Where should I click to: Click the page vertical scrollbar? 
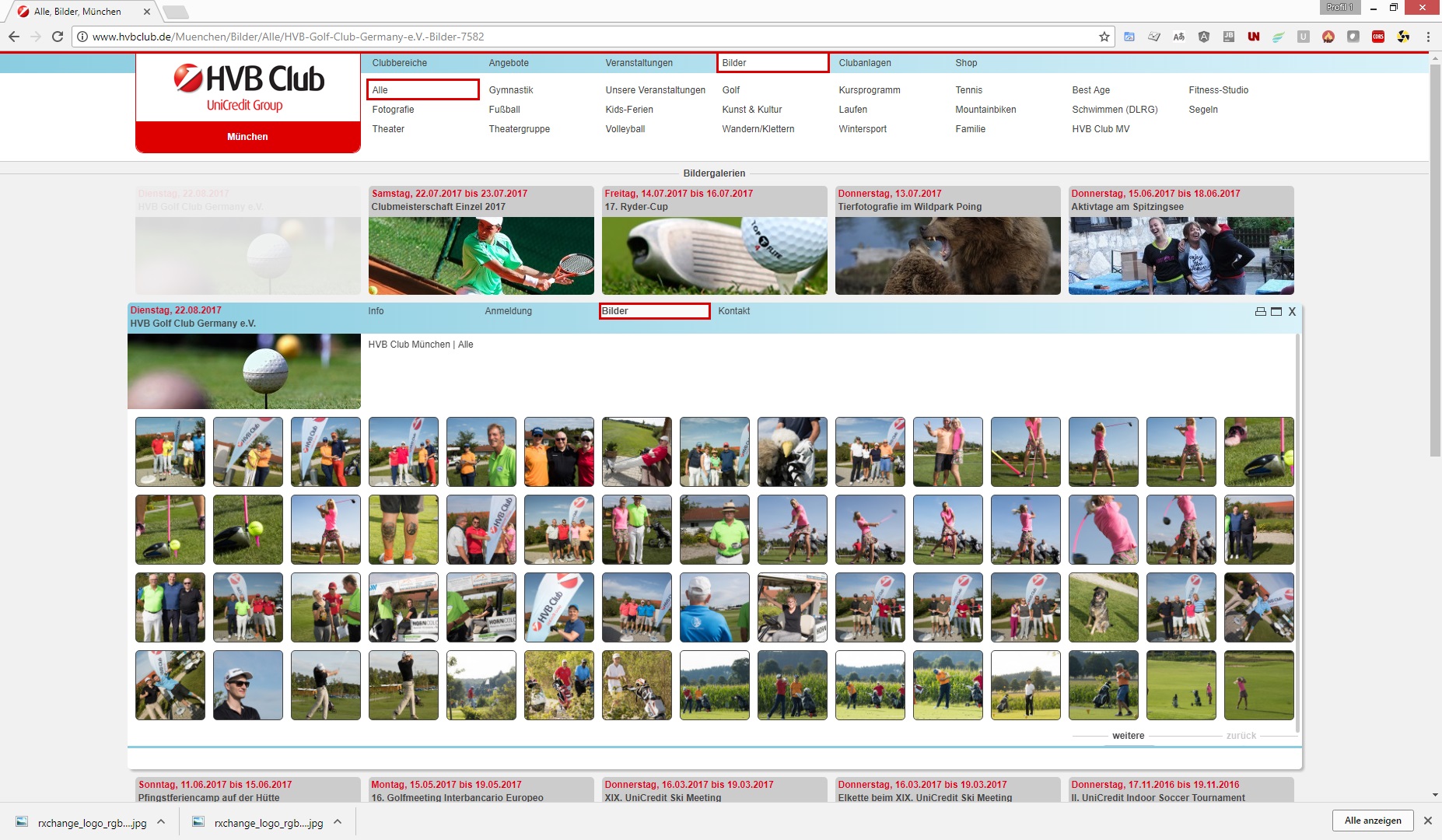tap(1435, 261)
